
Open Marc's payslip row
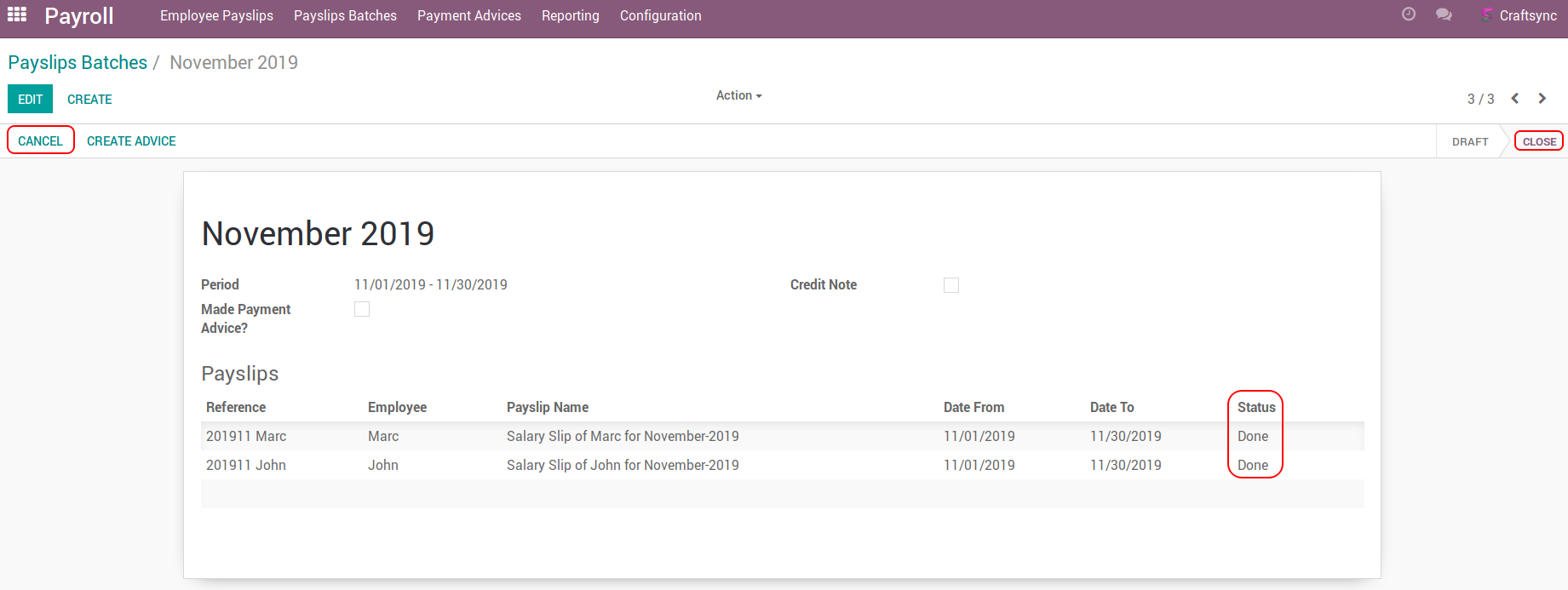point(622,436)
